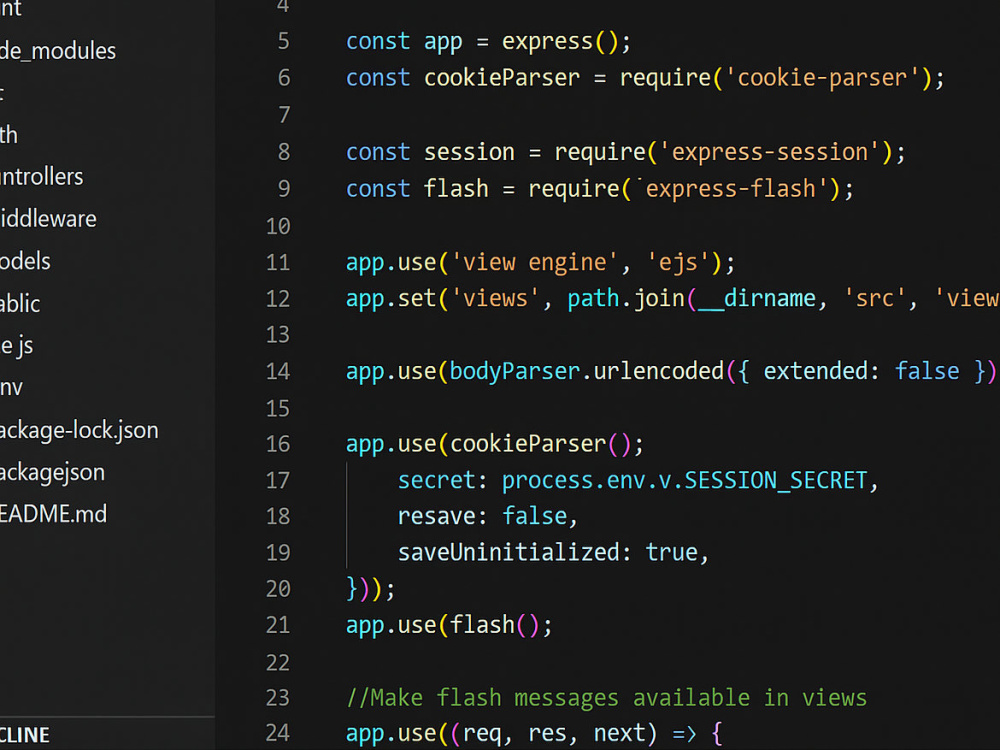
Task: Click the 'express-flash' string on line 9
Action: click(733, 189)
